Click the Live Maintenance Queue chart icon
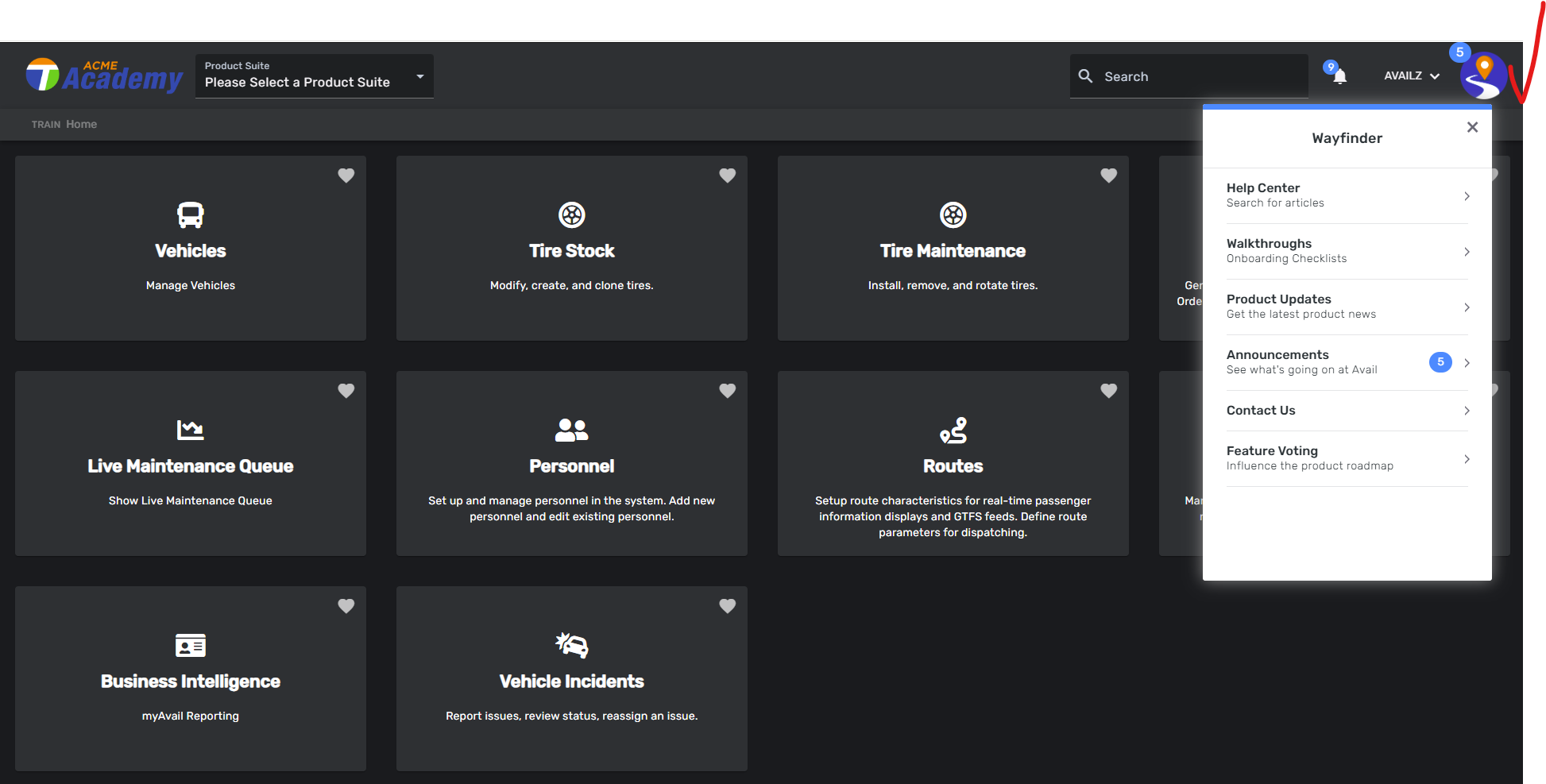The width and height of the screenshot is (1546, 784). tap(191, 430)
